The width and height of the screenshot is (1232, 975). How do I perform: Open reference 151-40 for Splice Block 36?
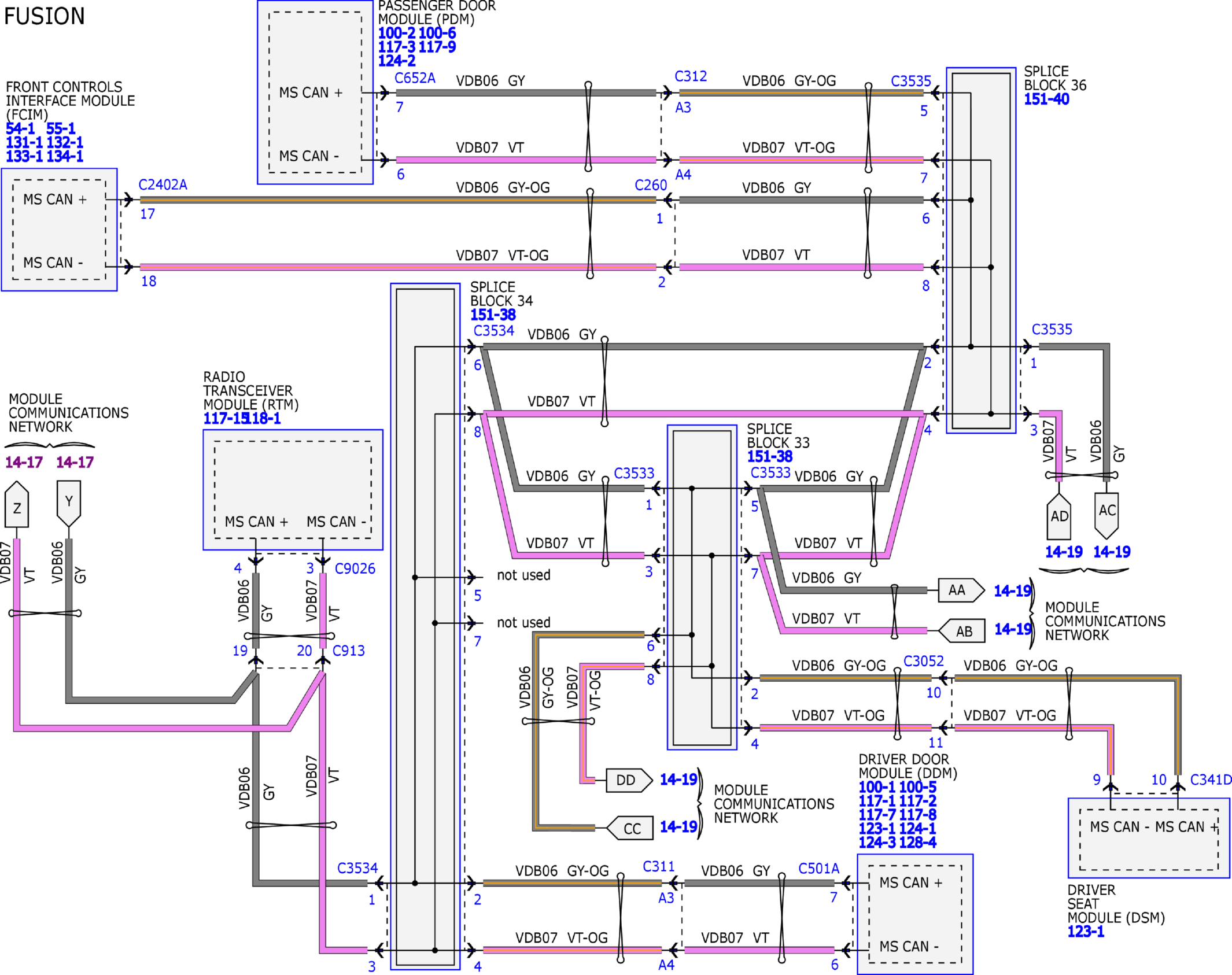(x=1047, y=99)
